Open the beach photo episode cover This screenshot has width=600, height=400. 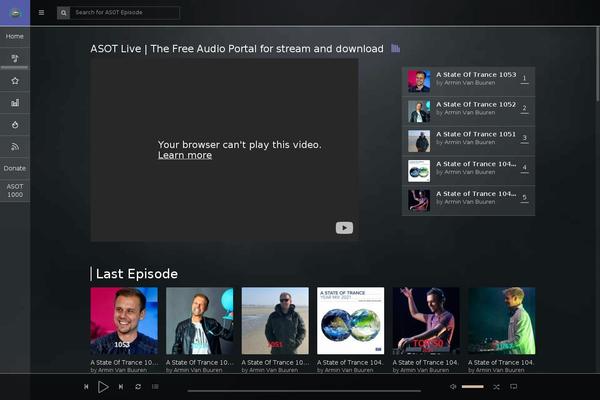pyautogui.click(x=275, y=321)
